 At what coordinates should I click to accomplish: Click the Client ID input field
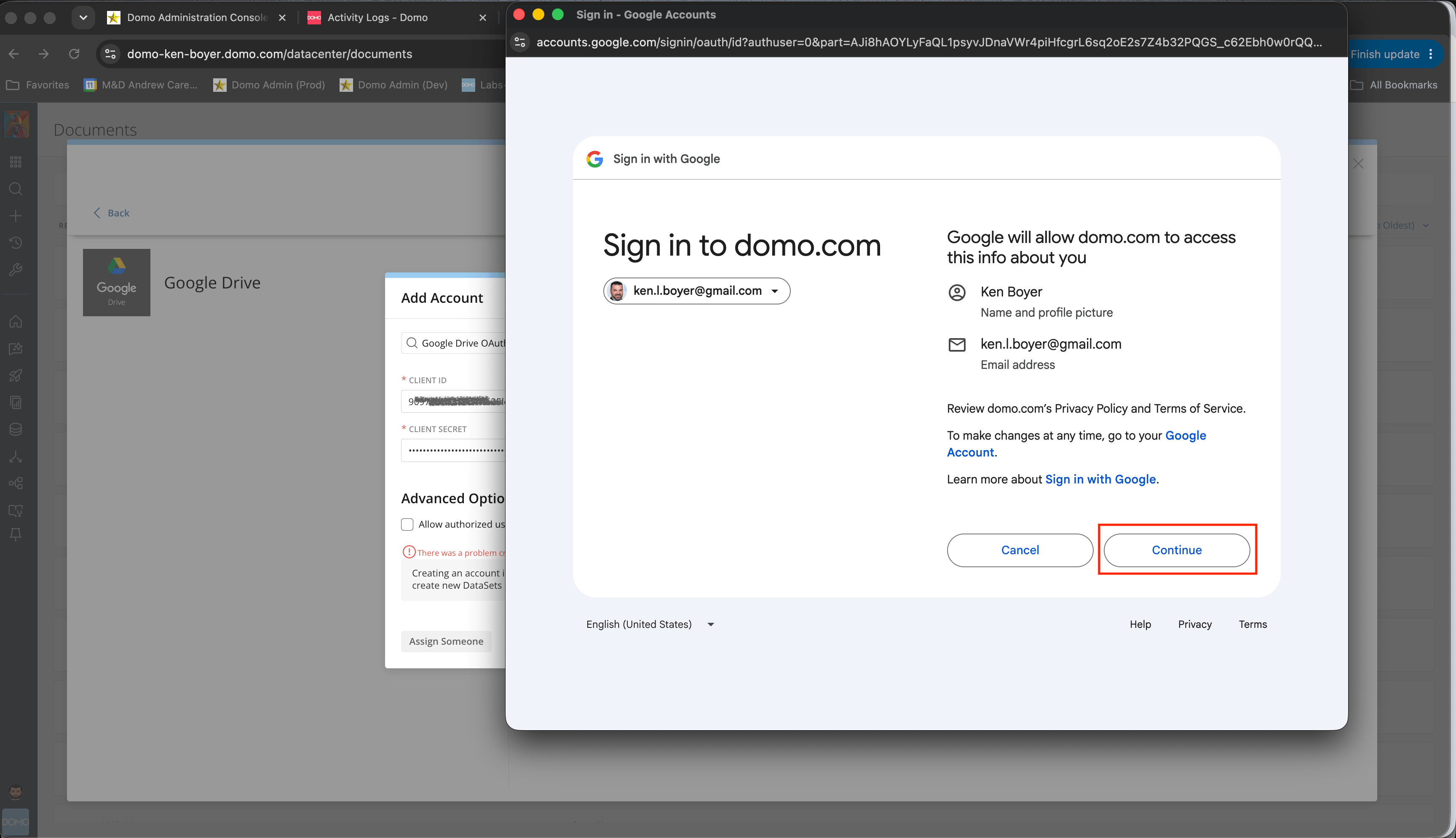453,401
